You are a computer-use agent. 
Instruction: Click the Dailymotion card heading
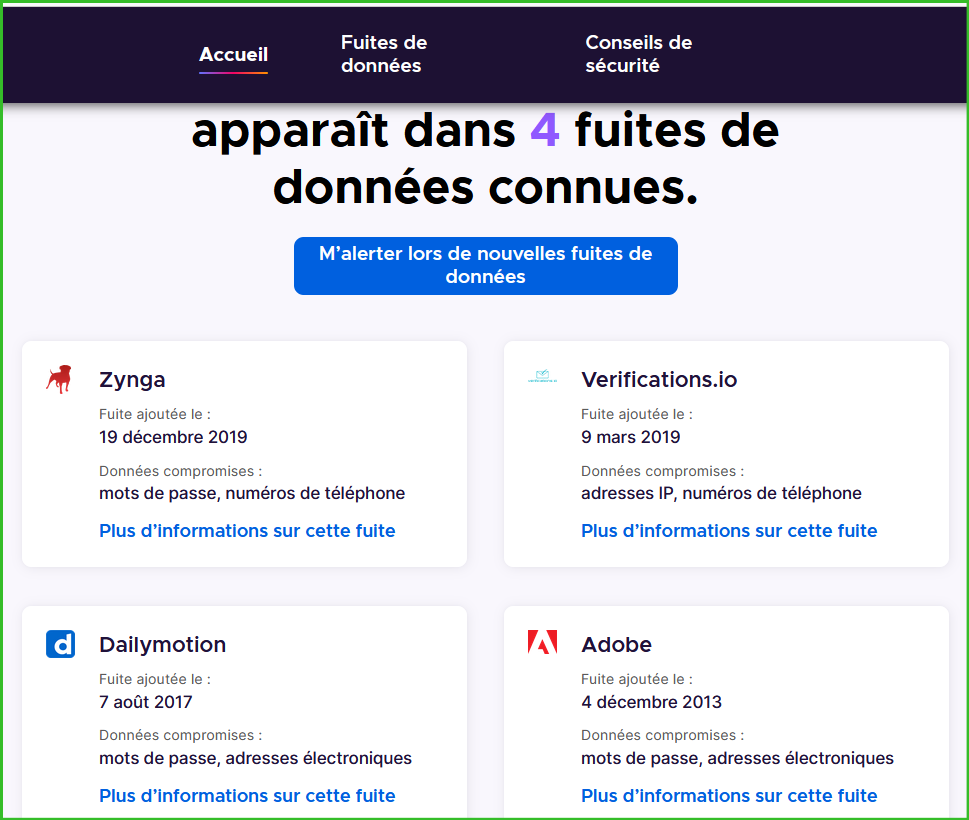(x=162, y=645)
